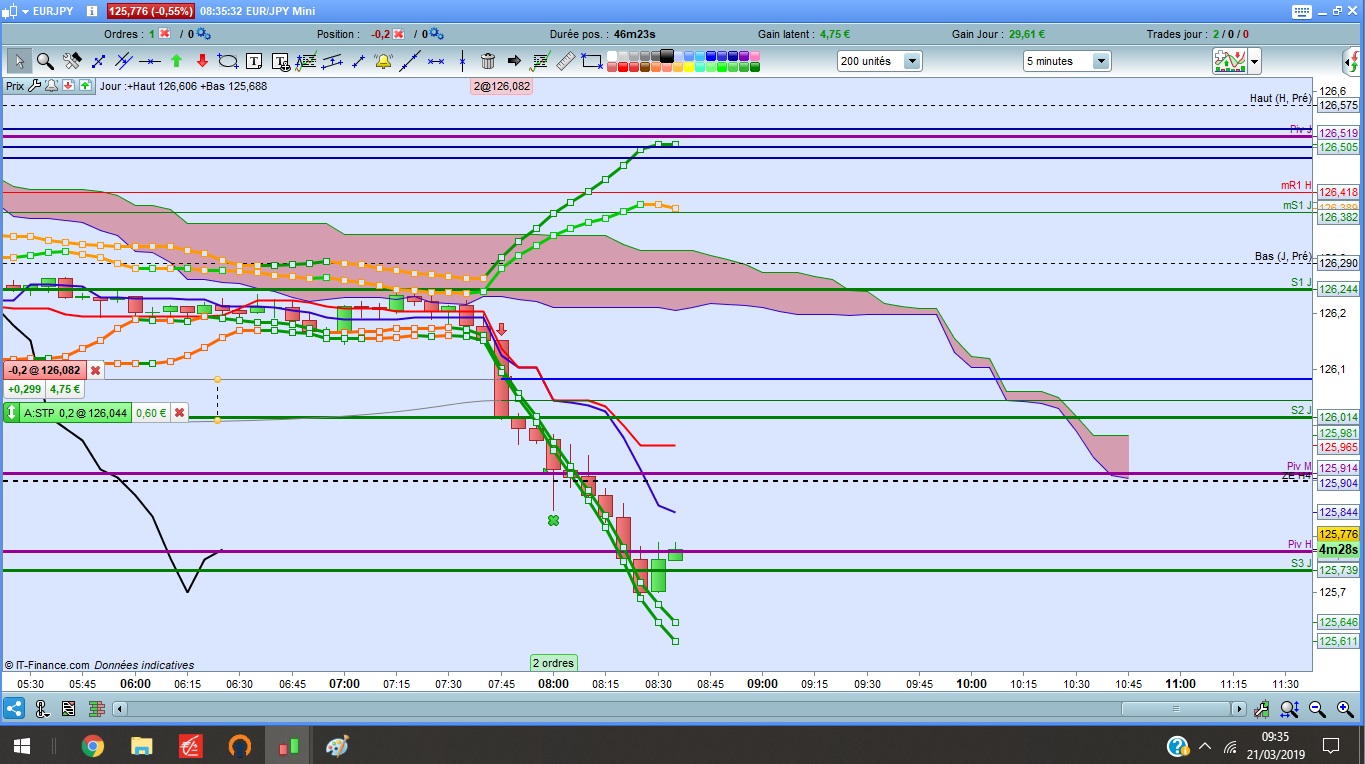
Task: Open the alert bell tool
Action: tap(383, 61)
